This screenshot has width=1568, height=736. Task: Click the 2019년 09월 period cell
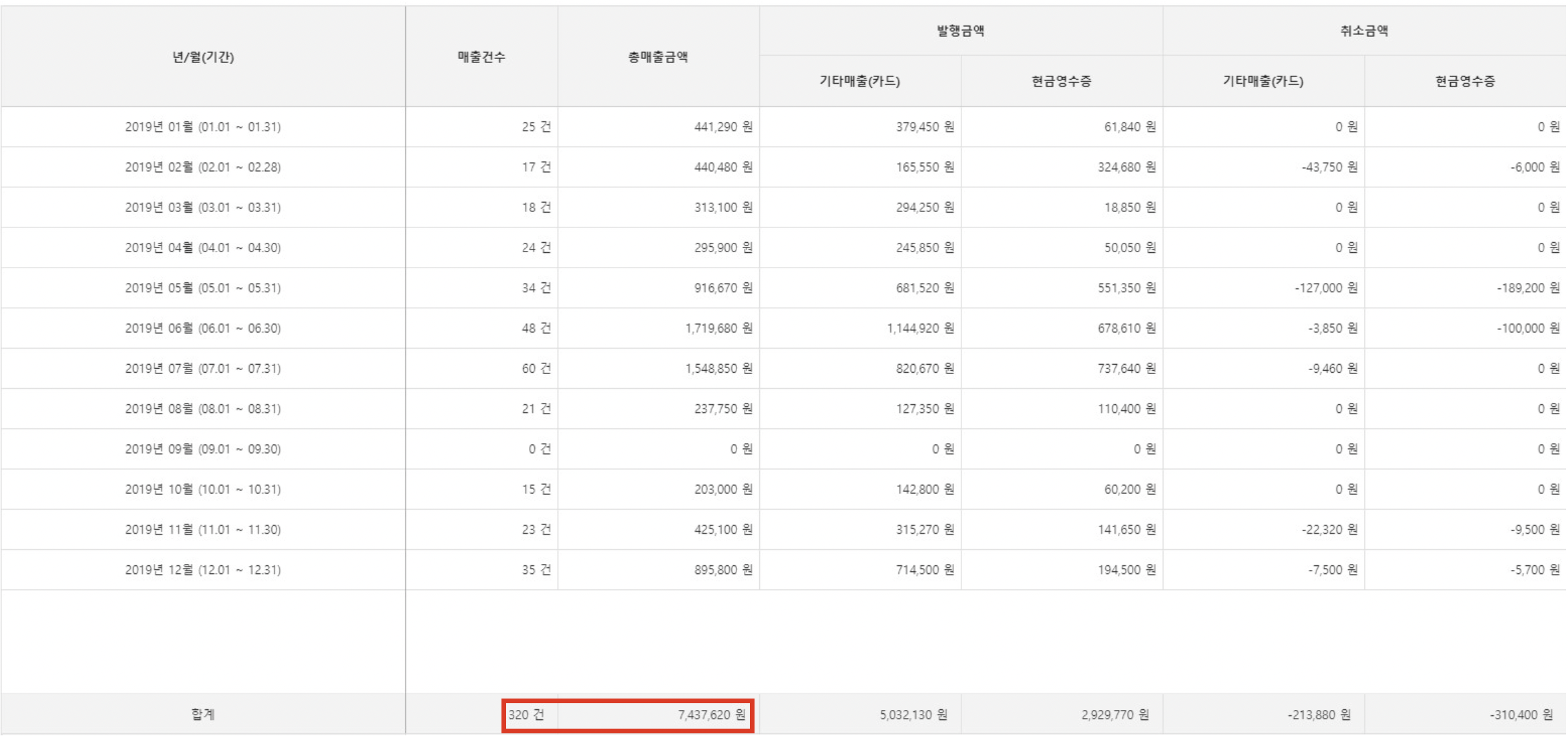[x=203, y=449]
